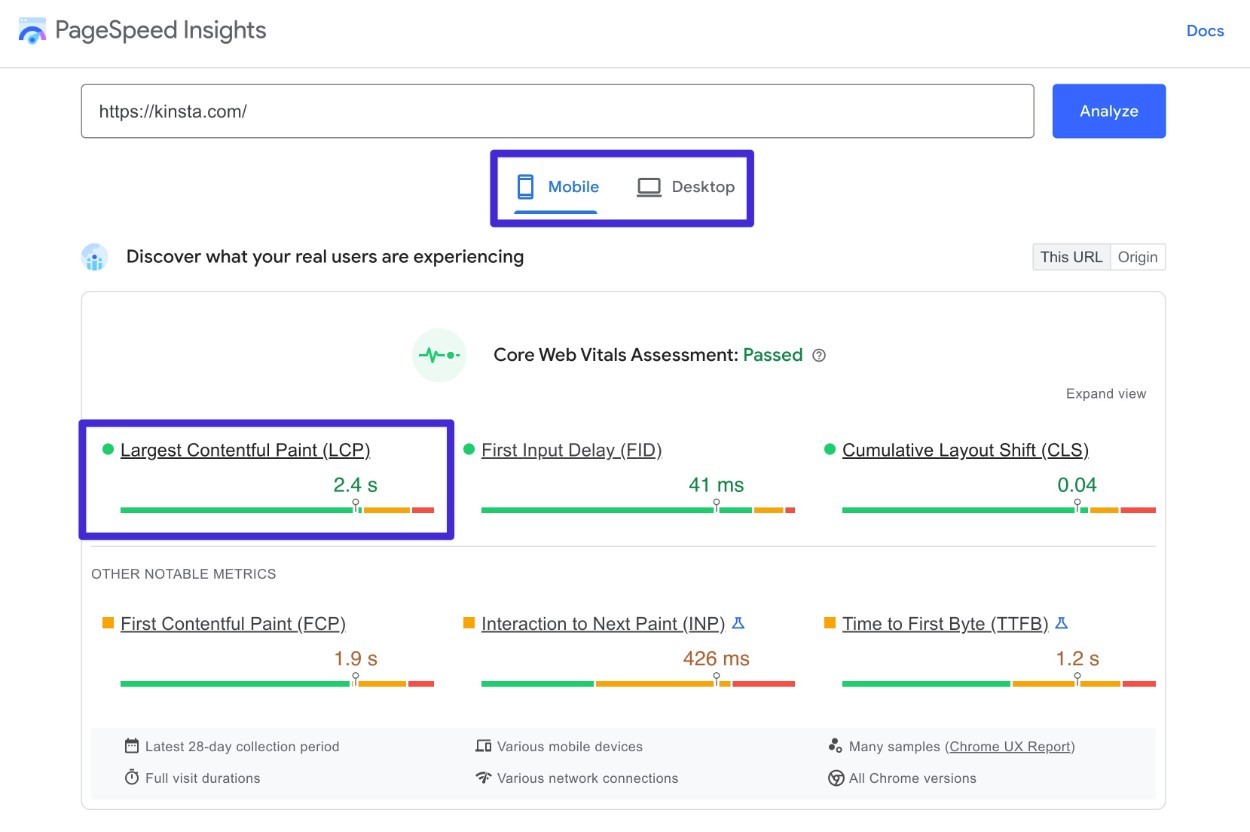Select the This URL toggle
Image resolution: width=1250 pixels, height=832 pixels.
(x=1071, y=257)
